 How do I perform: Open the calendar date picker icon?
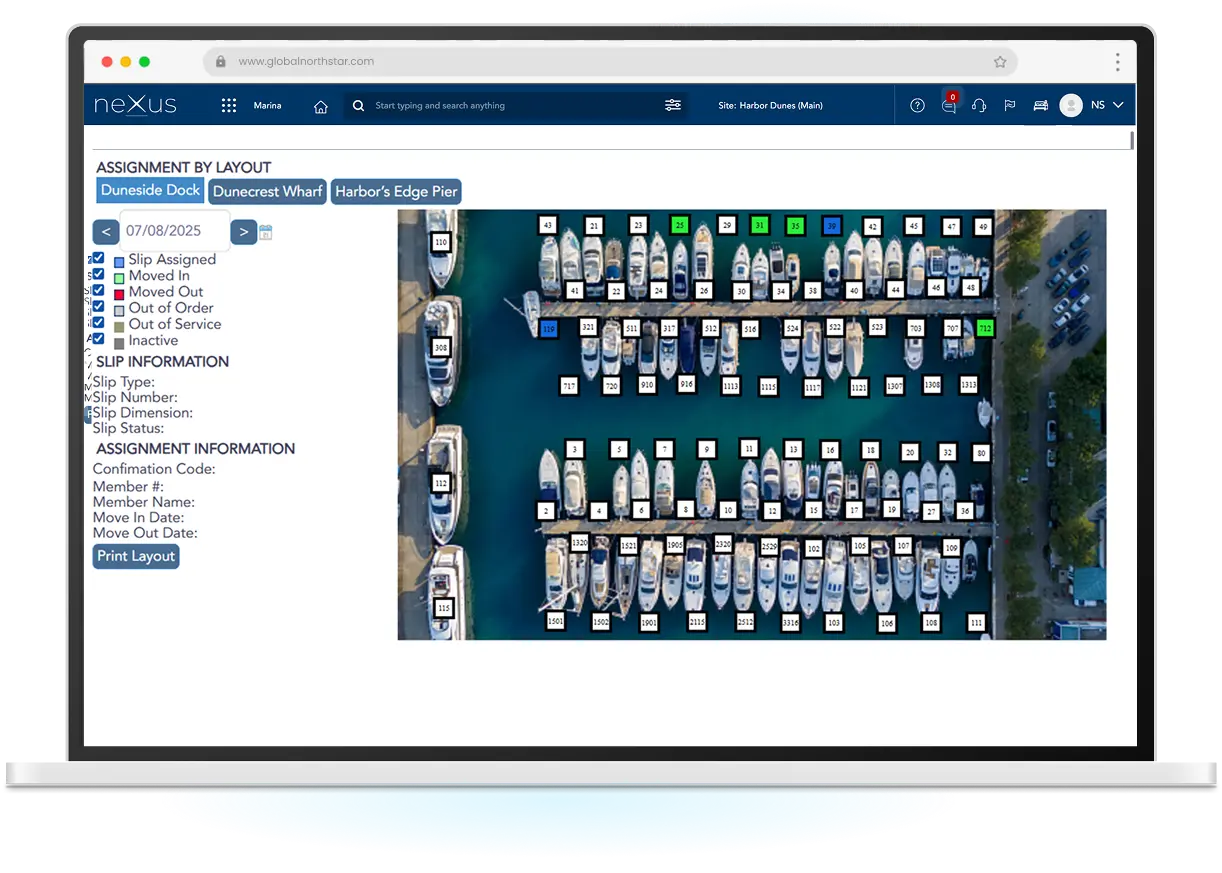tap(266, 233)
